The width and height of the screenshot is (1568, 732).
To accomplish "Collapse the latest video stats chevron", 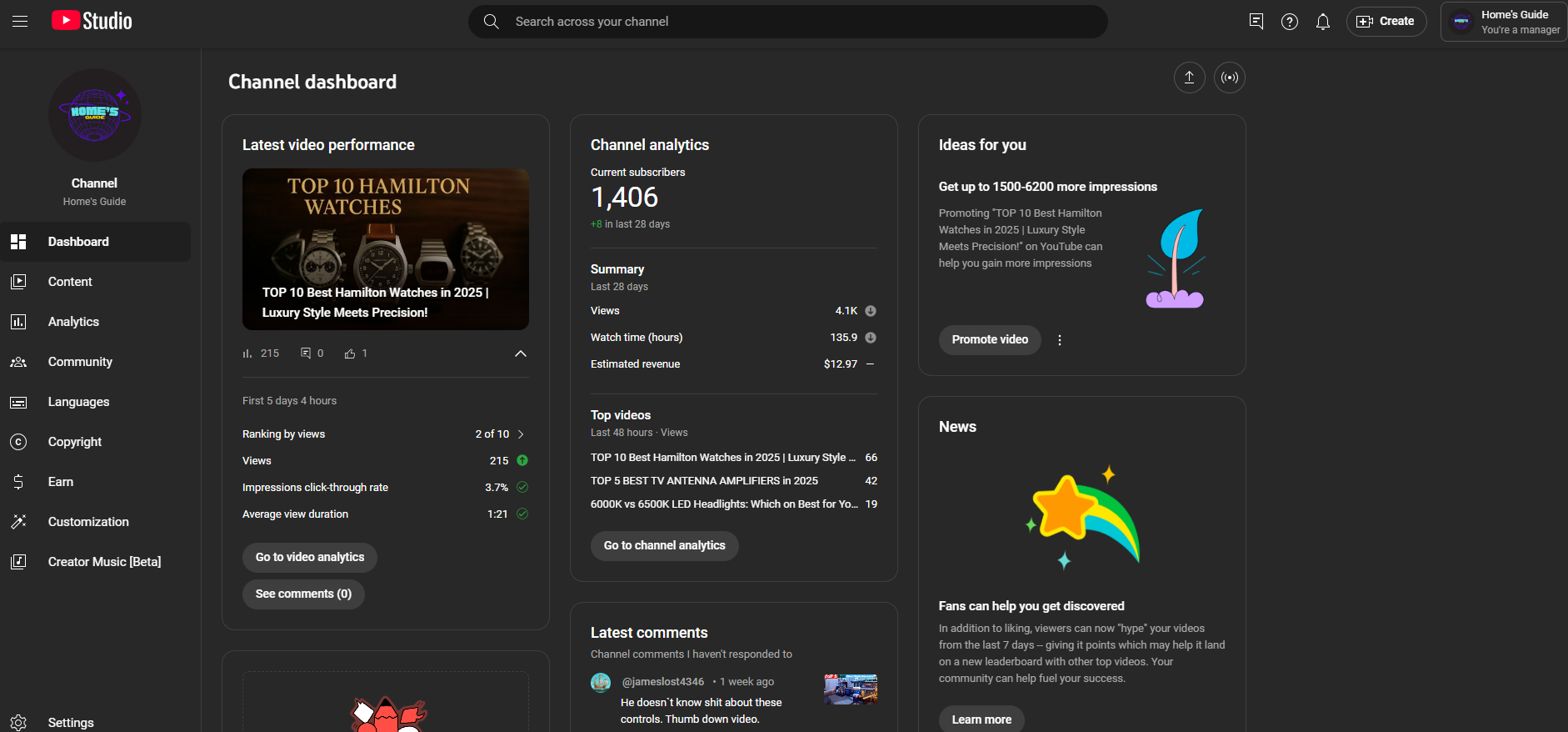I will 521,353.
